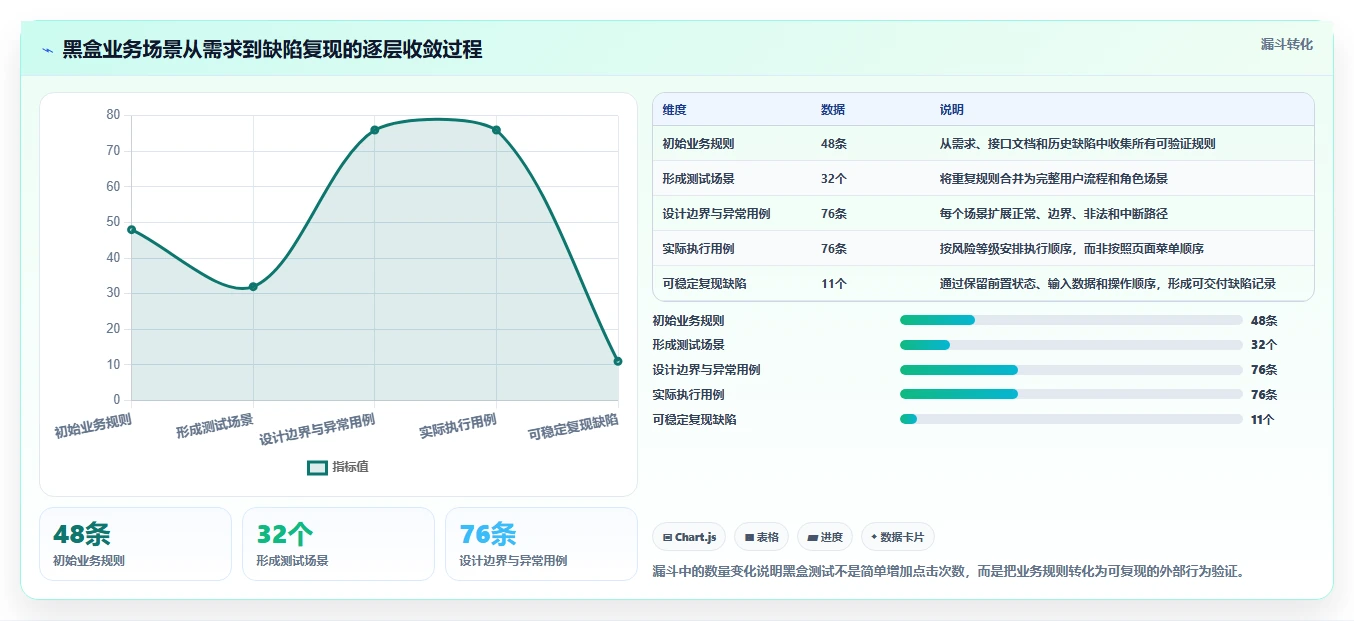Click the 形成测试场景 progress bar
Screen dimensions: 1354x621
click(1071, 345)
